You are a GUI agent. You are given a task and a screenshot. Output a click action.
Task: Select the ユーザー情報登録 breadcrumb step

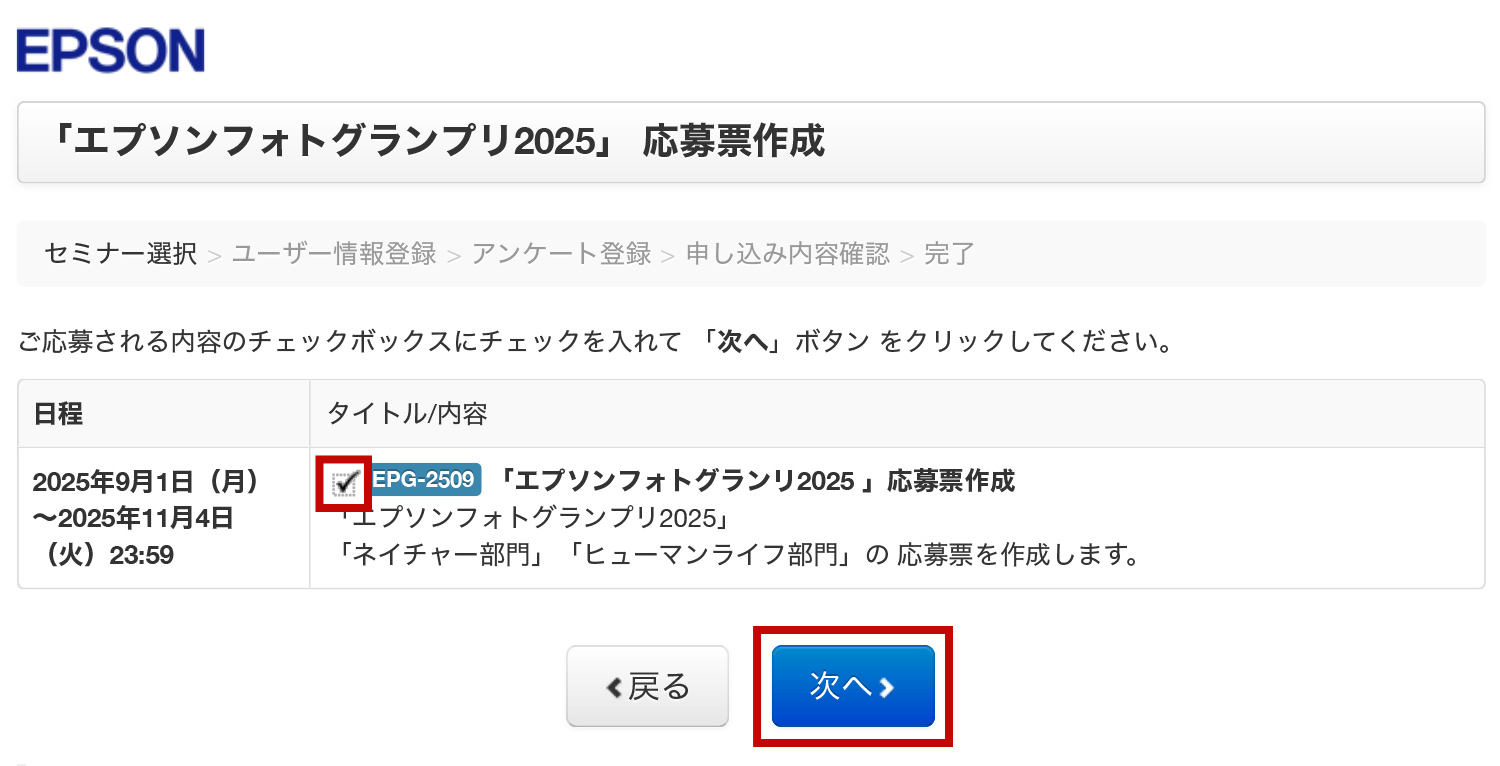pyautogui.click(x=334, y=254)
